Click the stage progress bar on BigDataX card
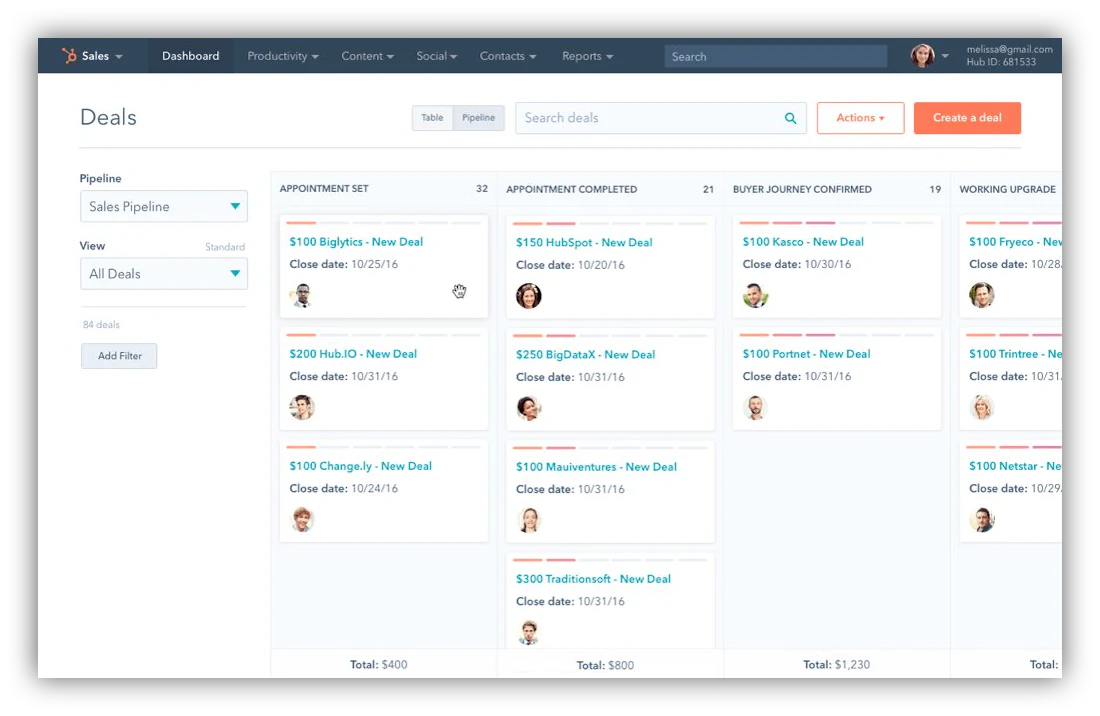1100x716 pixels. tap(610, 336)
